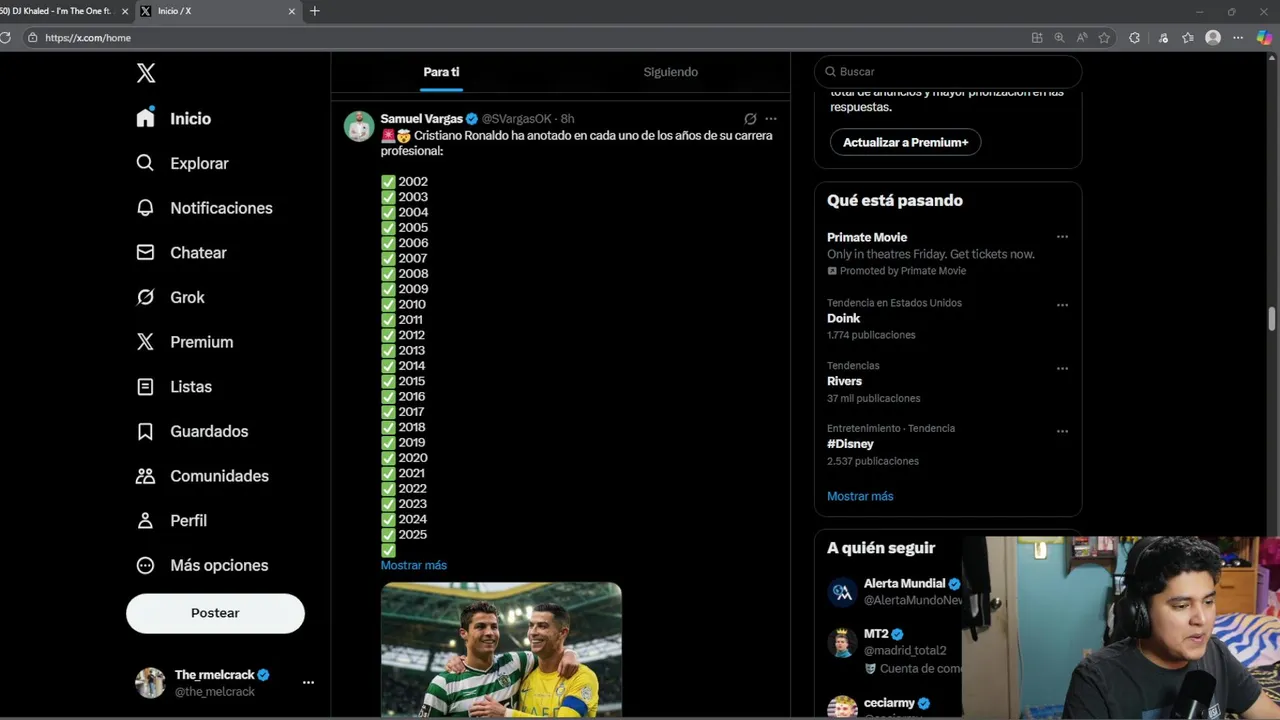Open Samuel Vargas profile name link
This screenshot has height=720, width=1280.
(421, 118)
